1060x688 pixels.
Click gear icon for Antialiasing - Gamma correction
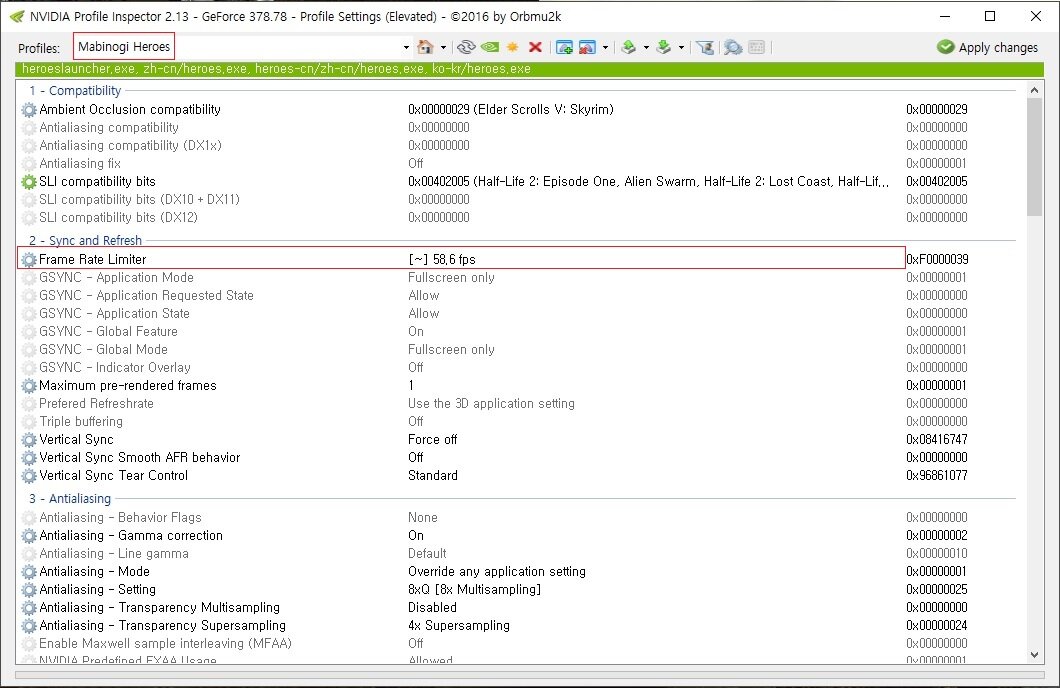(28, 536)
